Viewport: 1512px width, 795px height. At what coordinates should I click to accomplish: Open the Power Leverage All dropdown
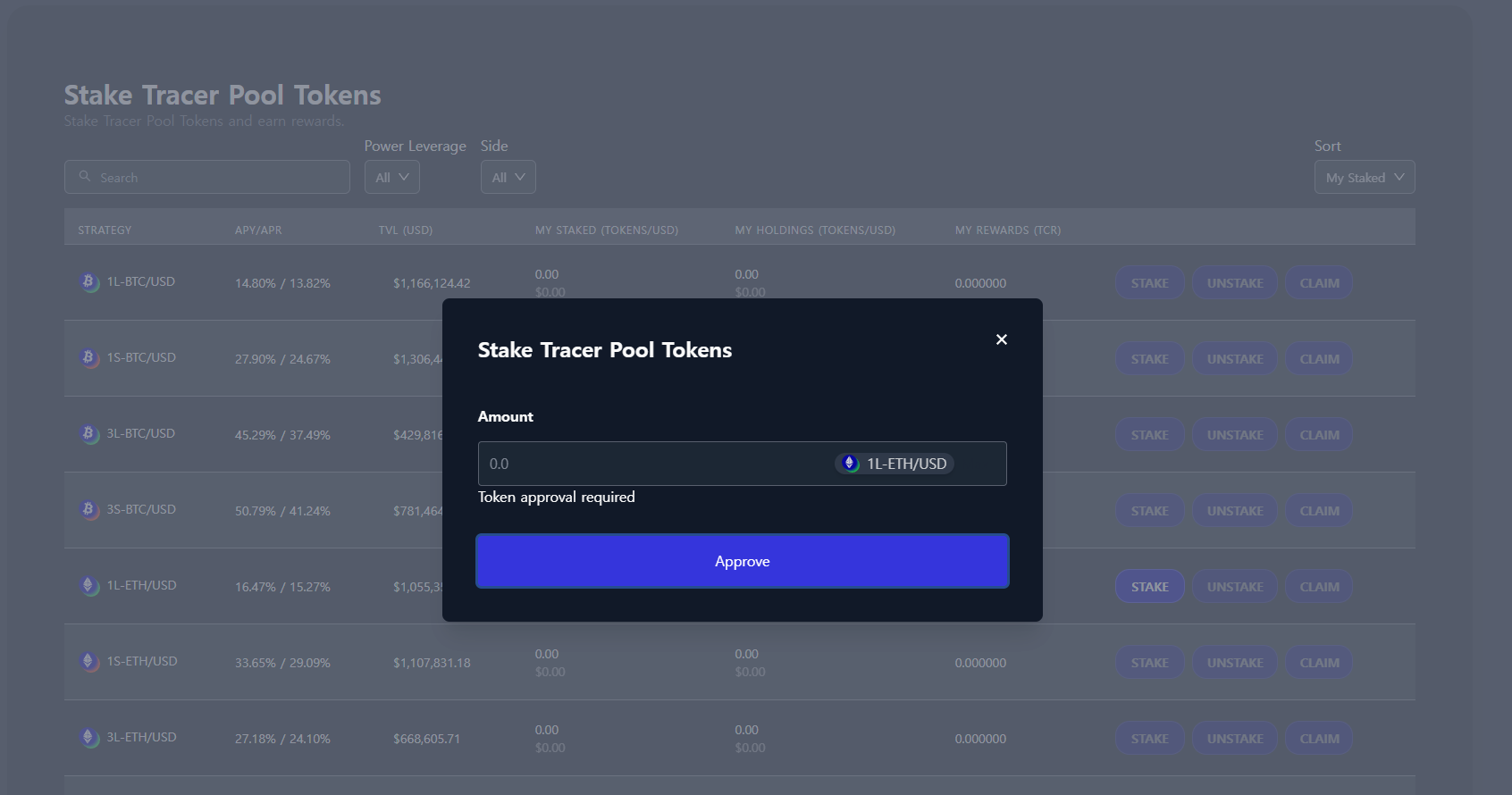392,177
